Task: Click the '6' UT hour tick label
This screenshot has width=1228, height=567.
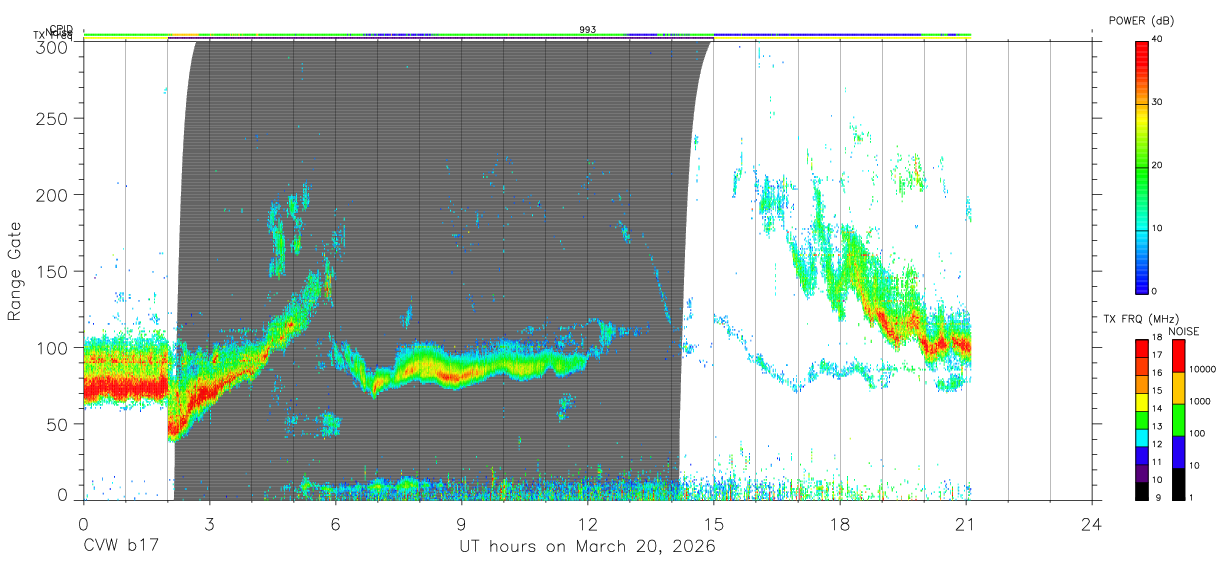Action: tap(335, 522)
